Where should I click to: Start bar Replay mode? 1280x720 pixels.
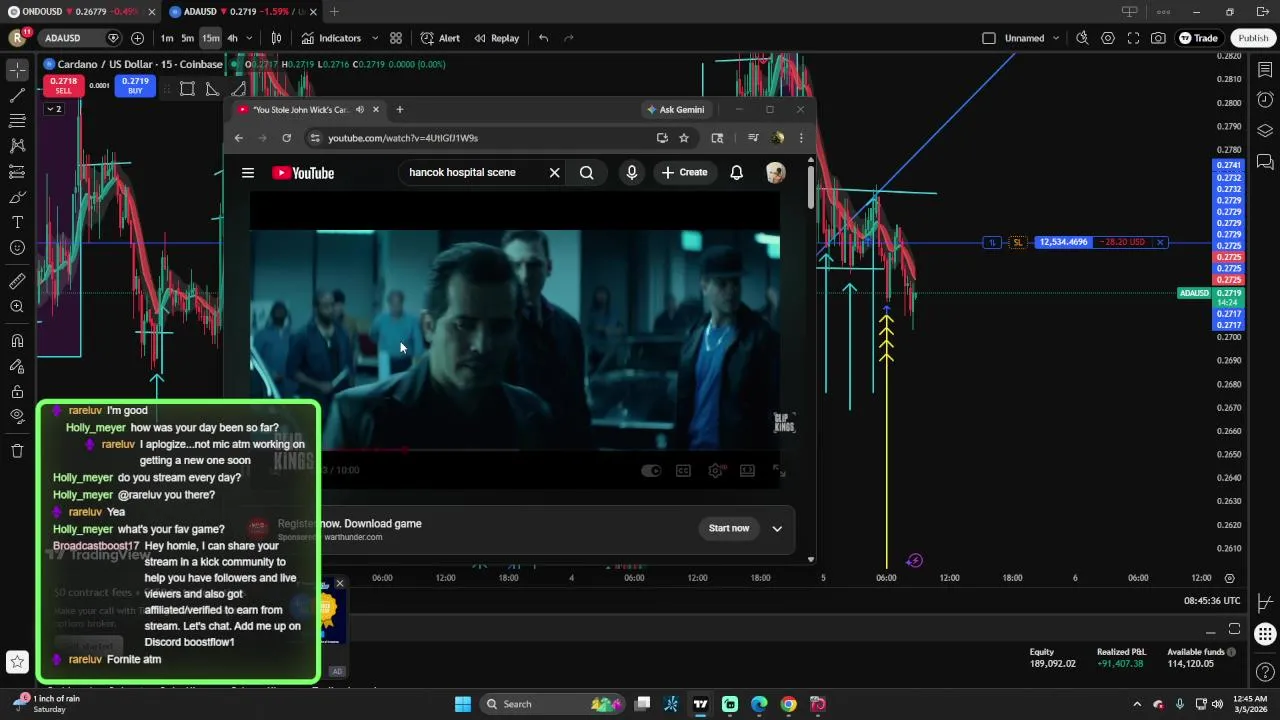497,38
